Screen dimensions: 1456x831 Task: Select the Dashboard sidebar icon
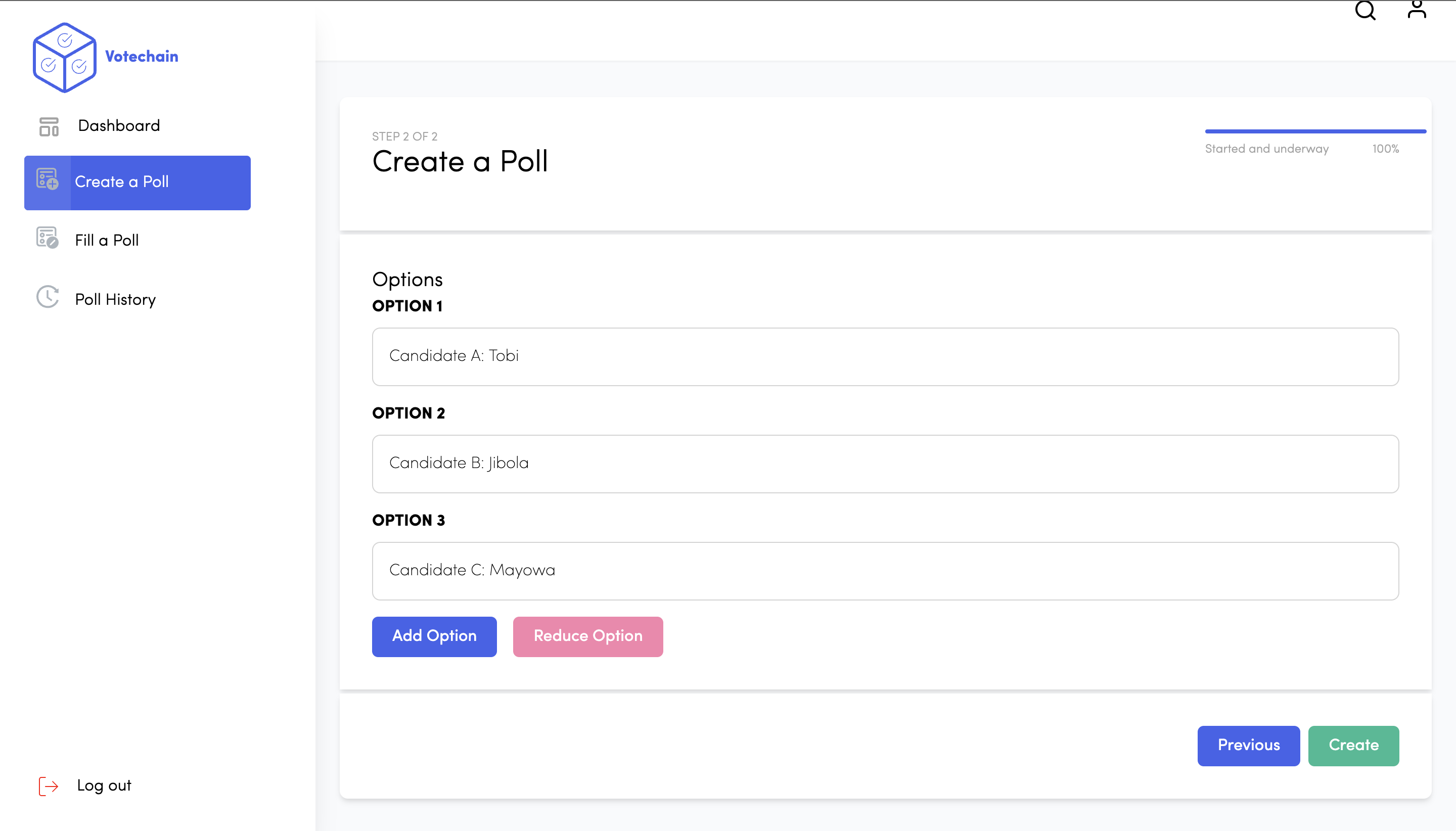pos(48,125)
